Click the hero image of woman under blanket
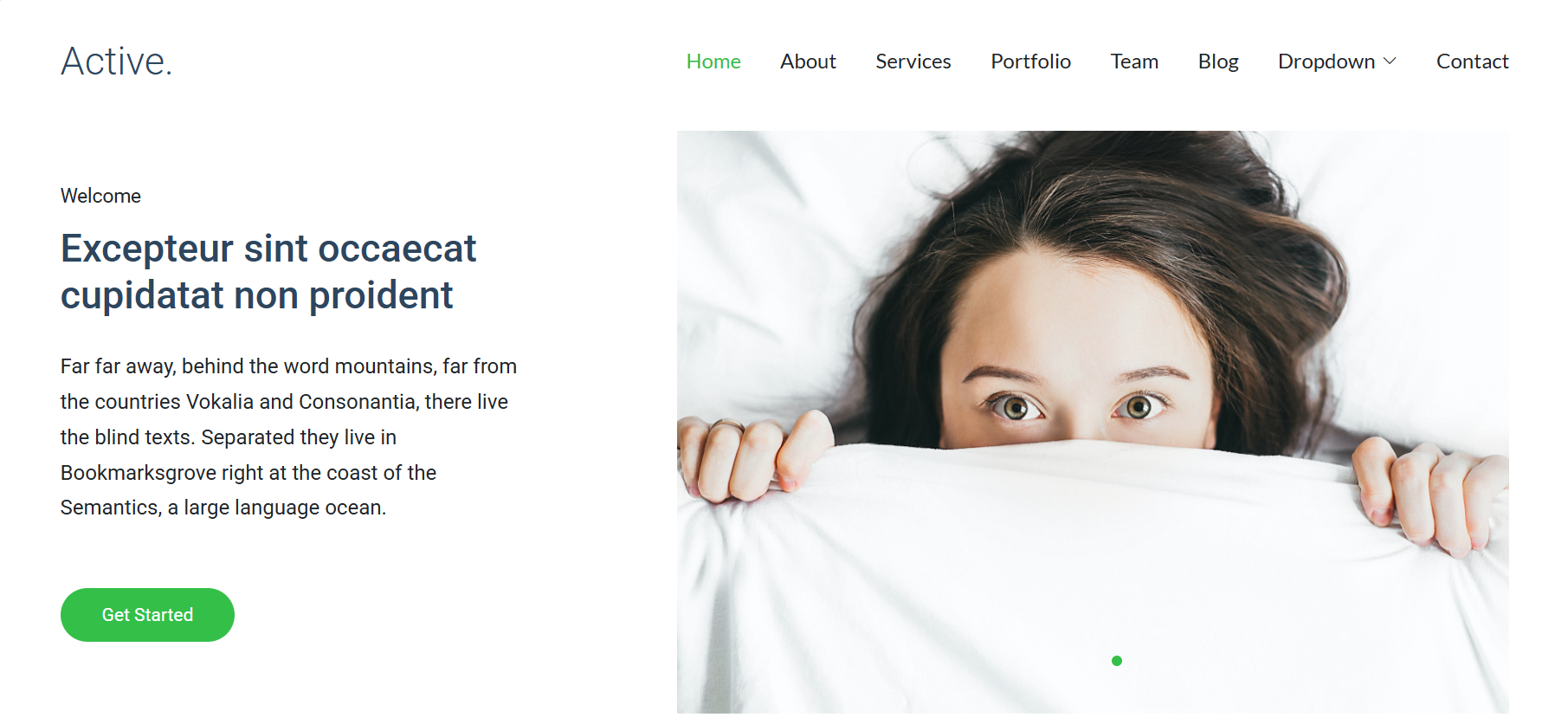The width and height of the screenshot is (1568, 718). click(x=1093, y=422)
